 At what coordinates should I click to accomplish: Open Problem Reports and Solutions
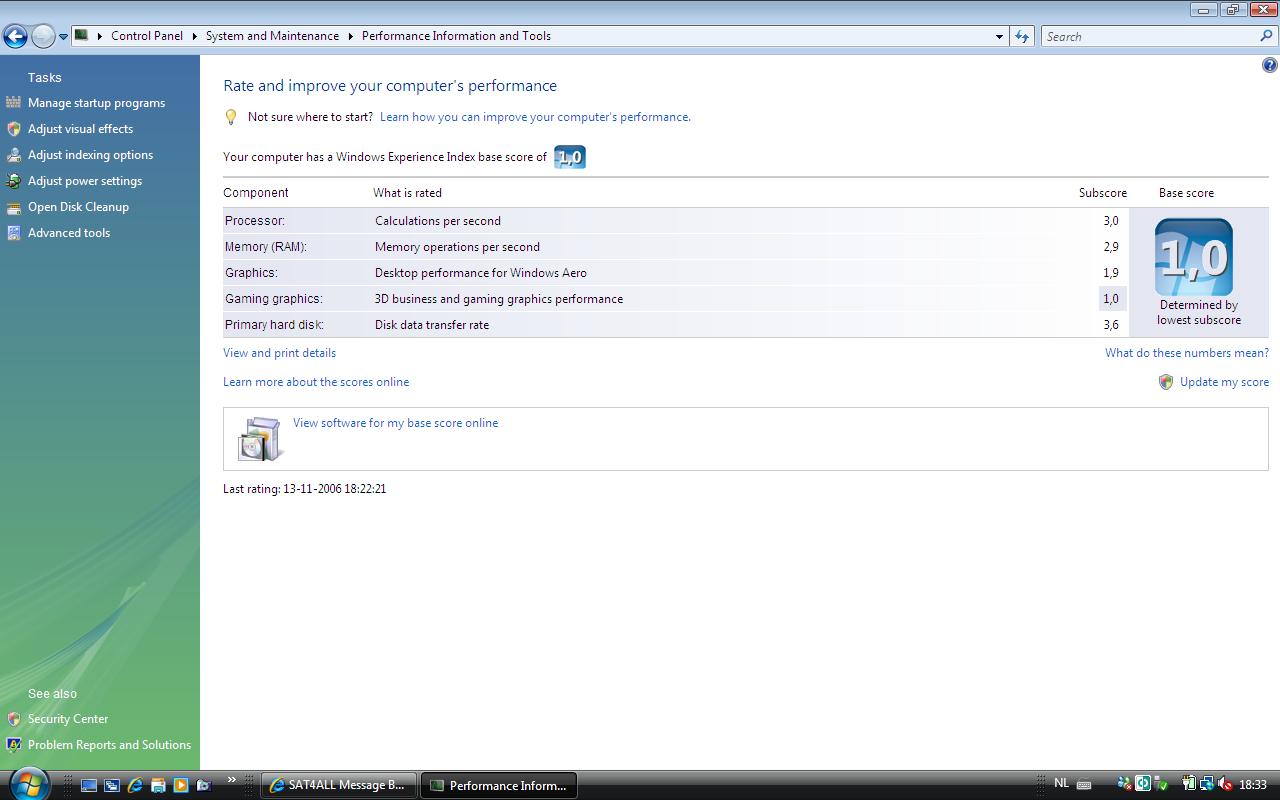click(109, 745)
